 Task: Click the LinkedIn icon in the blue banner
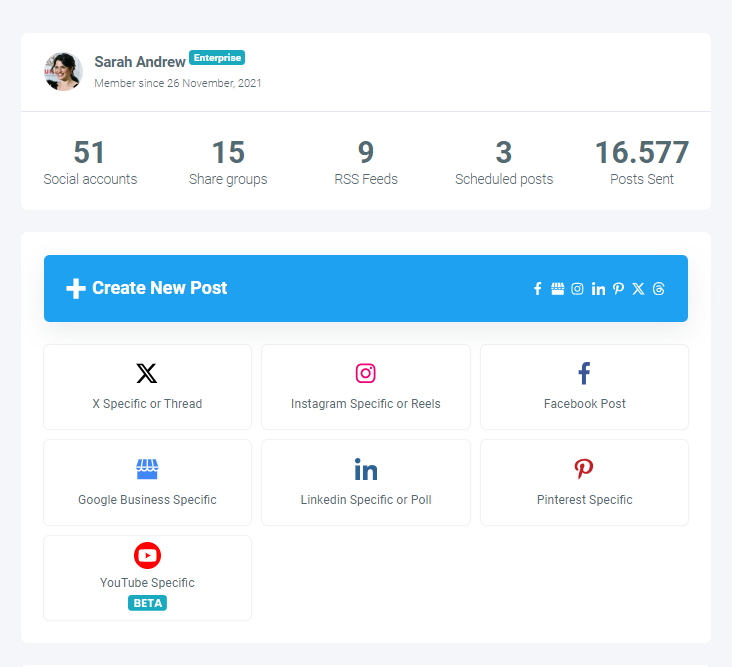pyautogui.click(x=598, y=289)
